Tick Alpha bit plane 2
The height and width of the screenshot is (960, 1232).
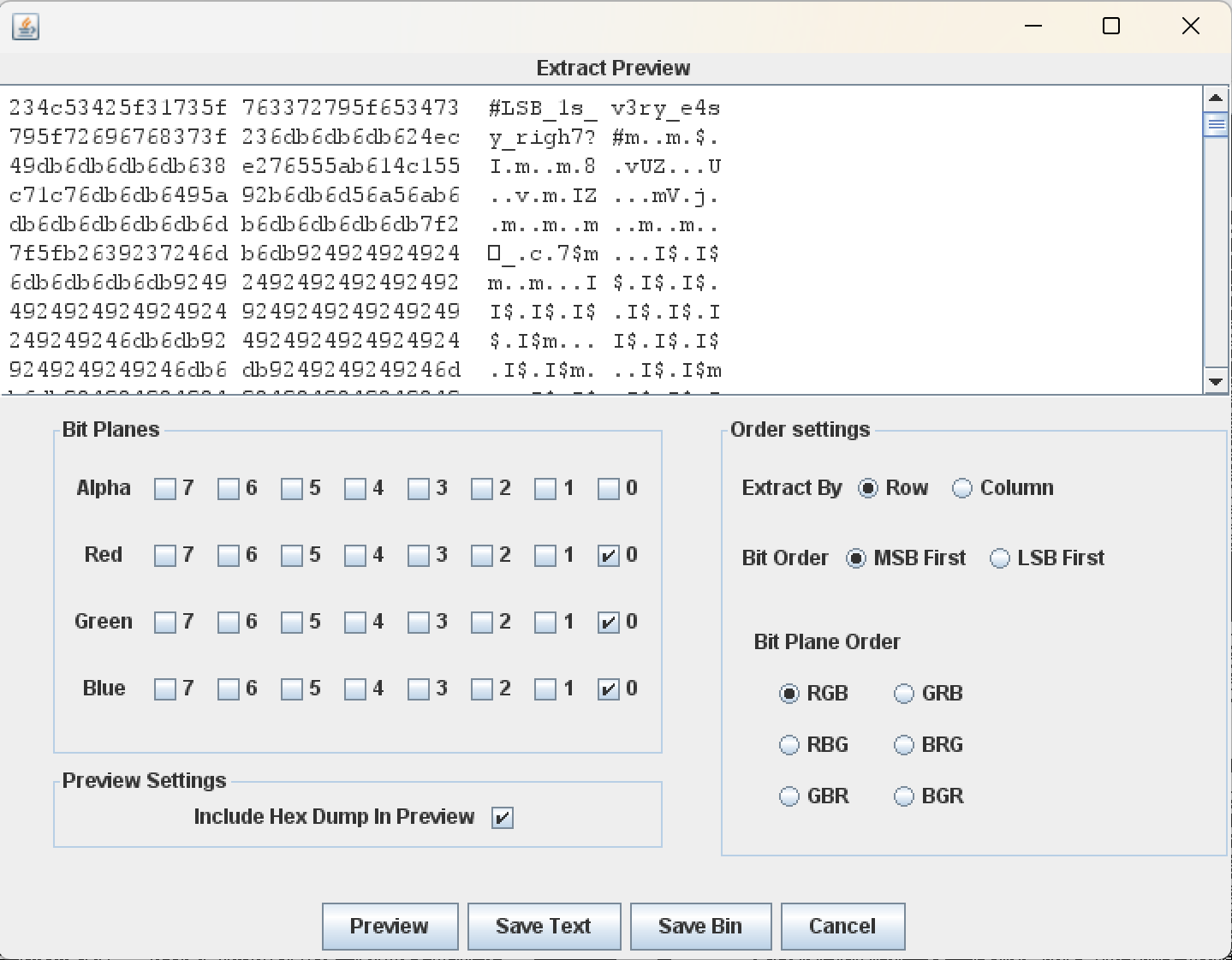coord(482,489)
